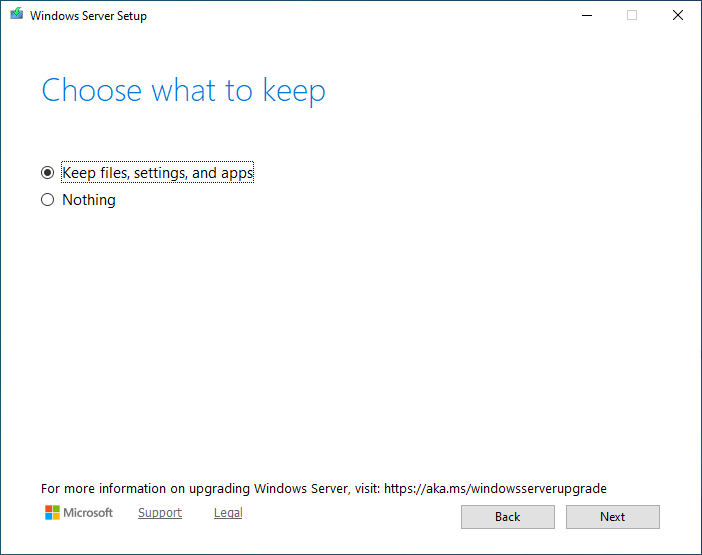The image size is (702, 555).
Task: Click empty title bar space beside the window title
Action: pos(350,15)
